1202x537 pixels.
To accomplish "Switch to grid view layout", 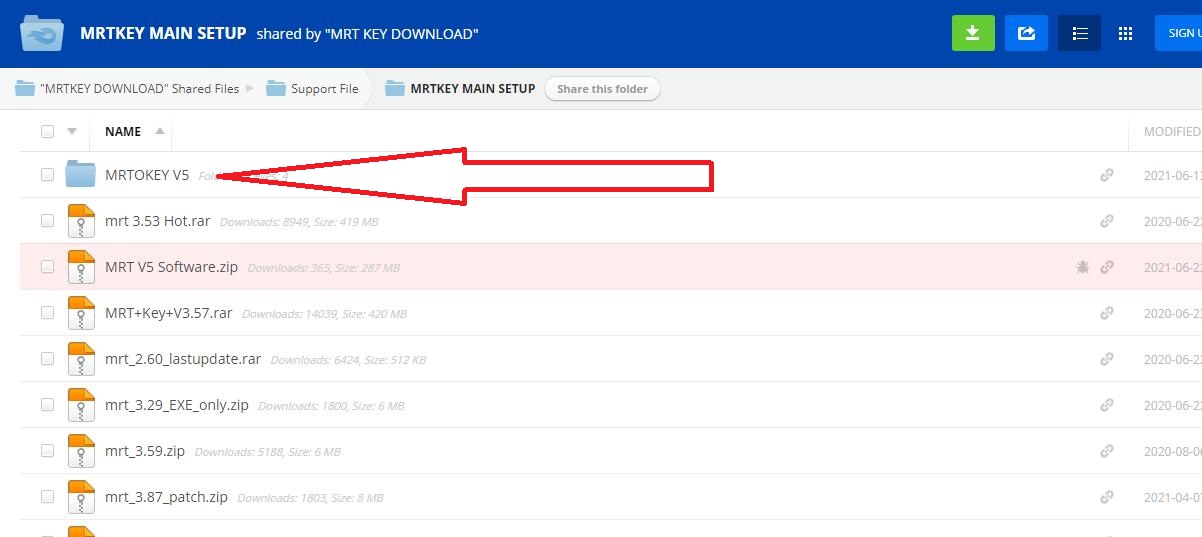I will click(1125, 33).
